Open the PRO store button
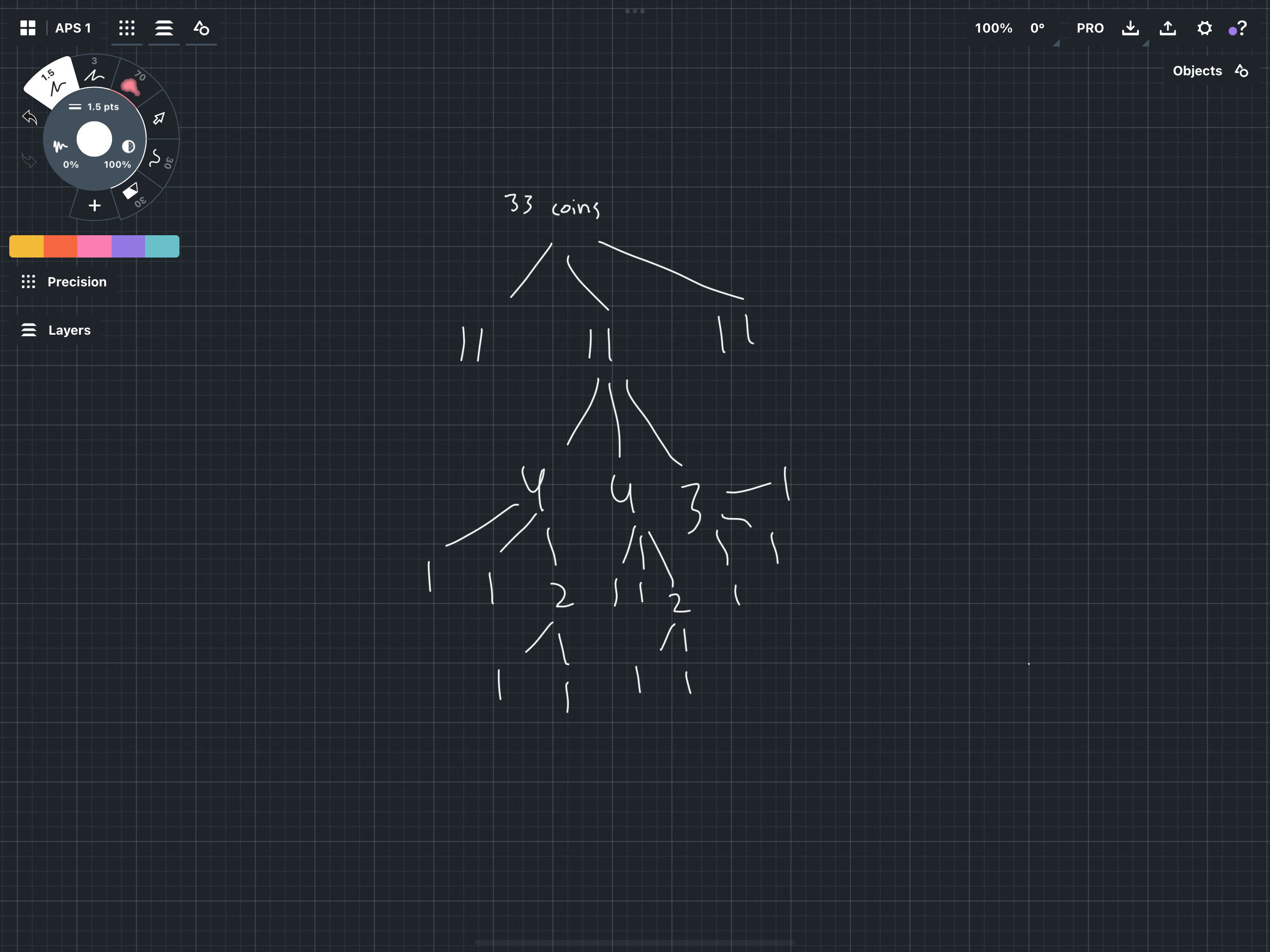The image size is (1270, 952). click(x=1090, y=28)
